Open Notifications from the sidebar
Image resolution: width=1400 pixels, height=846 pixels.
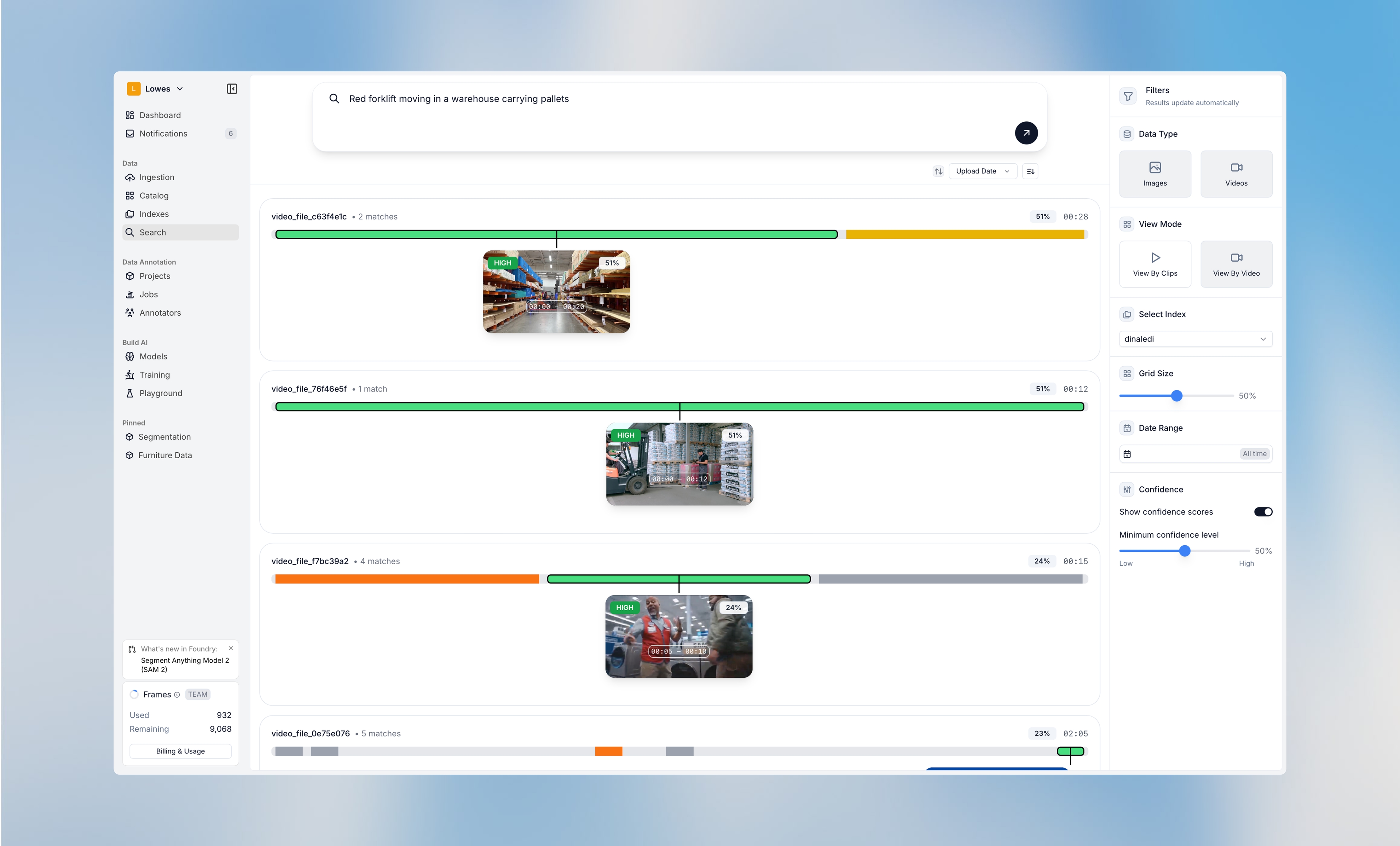point(163,133)
